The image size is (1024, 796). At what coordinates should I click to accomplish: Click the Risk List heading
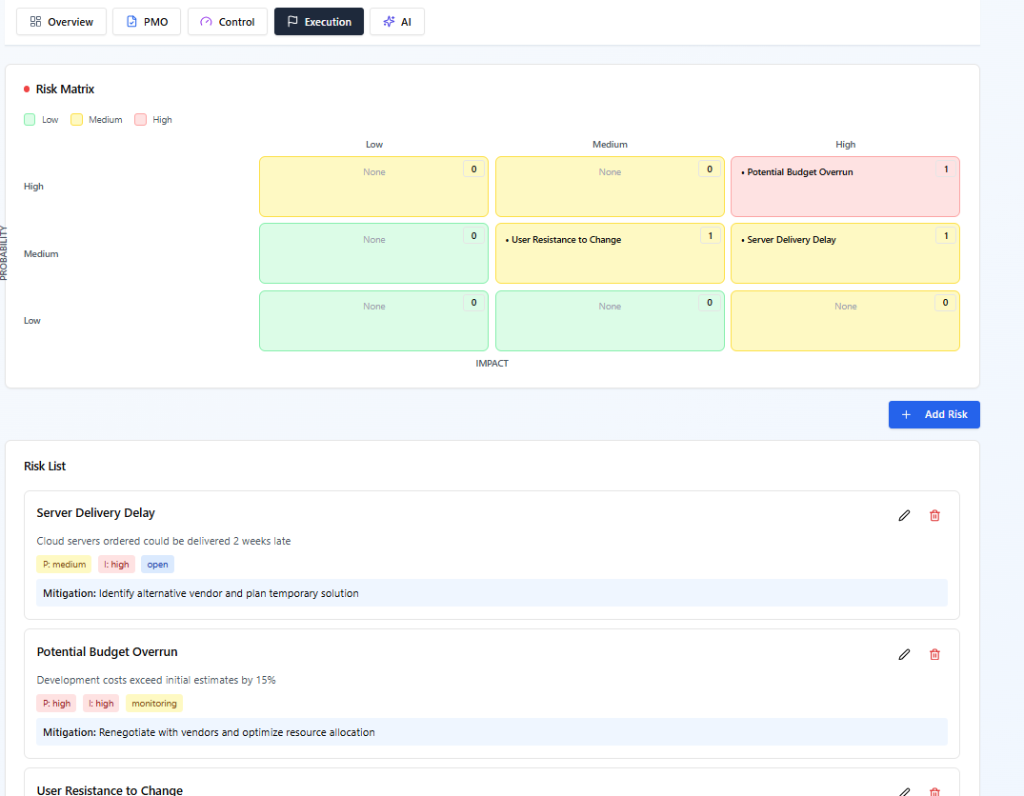click(x=44, y=466)
